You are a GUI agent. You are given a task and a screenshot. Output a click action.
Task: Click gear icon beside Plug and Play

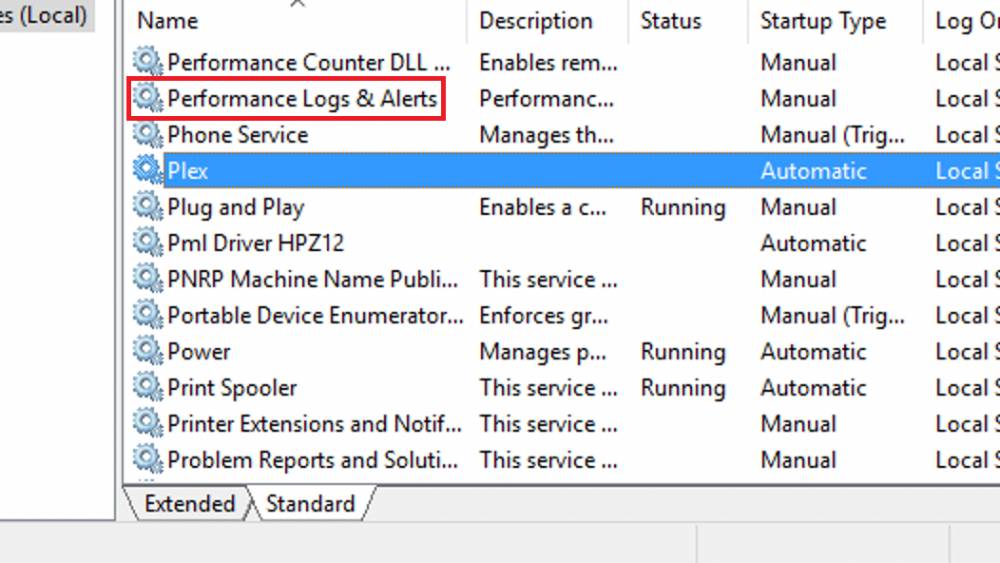point(148,206)
